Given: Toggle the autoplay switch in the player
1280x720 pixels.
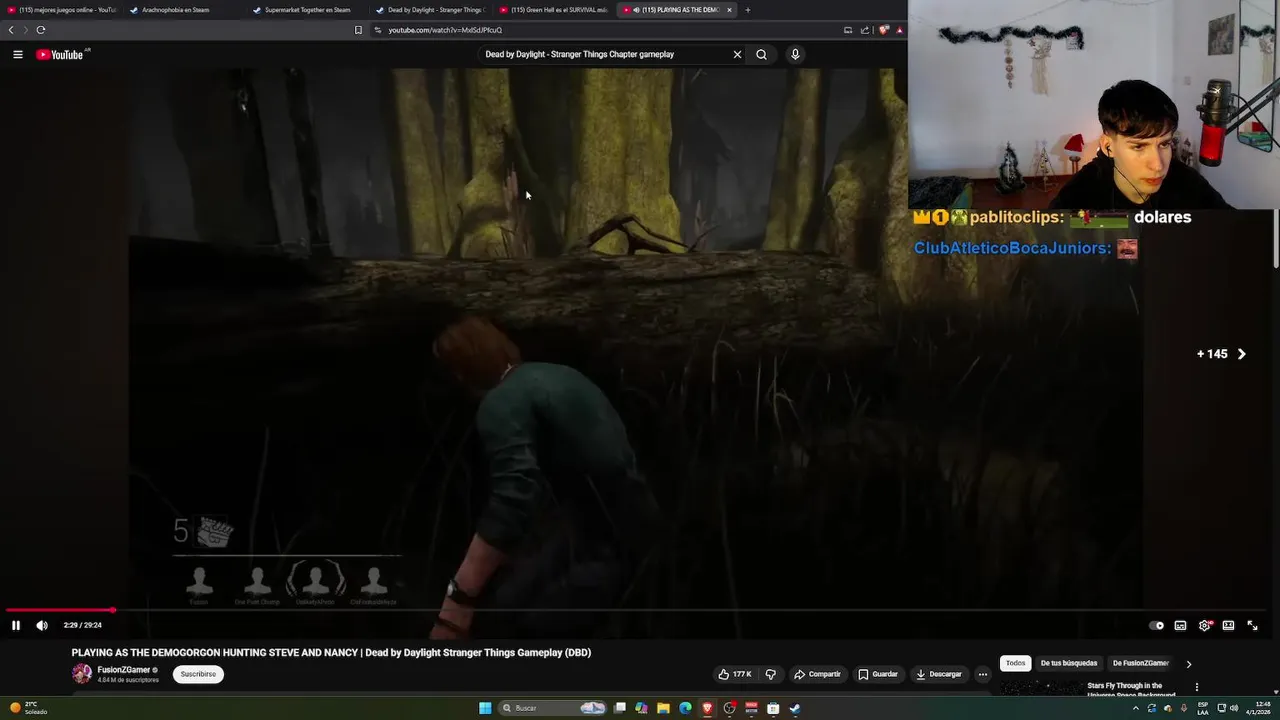Looking at the screenshot, I should (x=1156, y=625).
